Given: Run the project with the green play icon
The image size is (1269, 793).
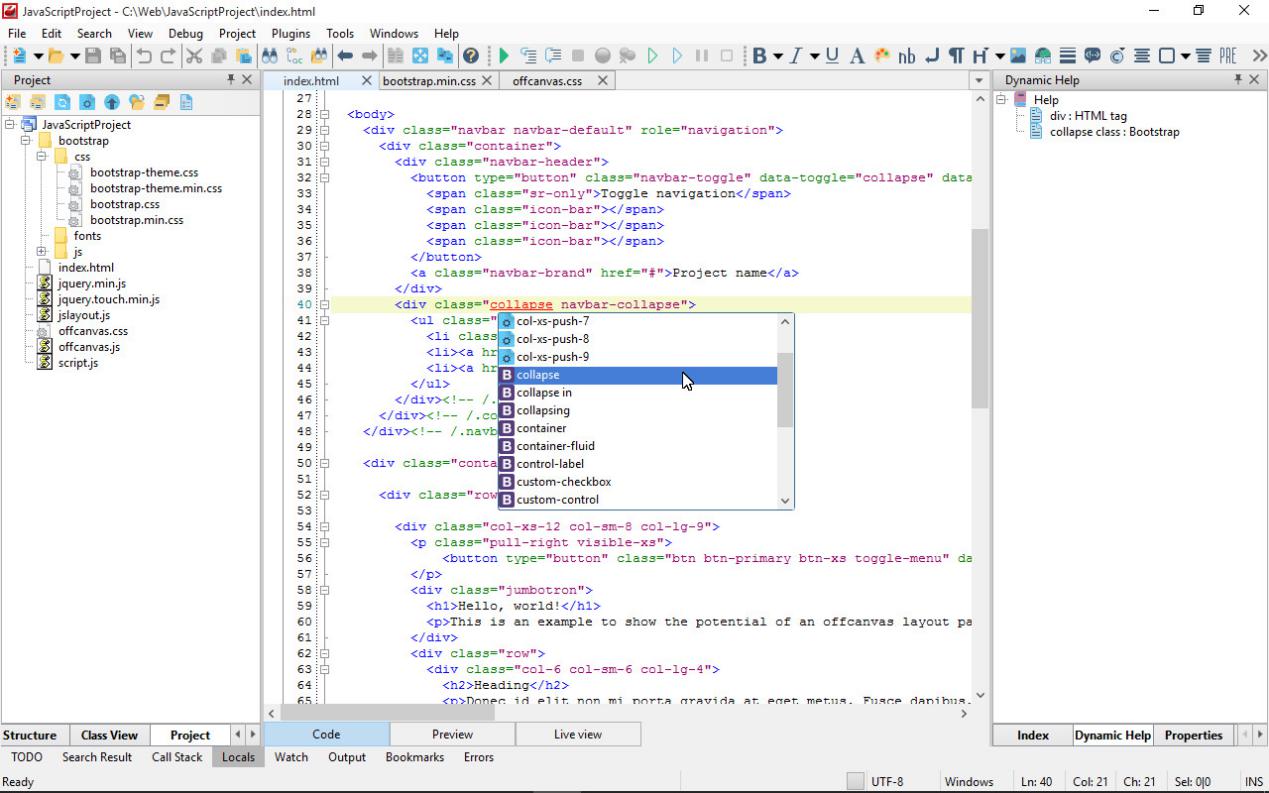Looking at the screenshot, I should (504, 56).
